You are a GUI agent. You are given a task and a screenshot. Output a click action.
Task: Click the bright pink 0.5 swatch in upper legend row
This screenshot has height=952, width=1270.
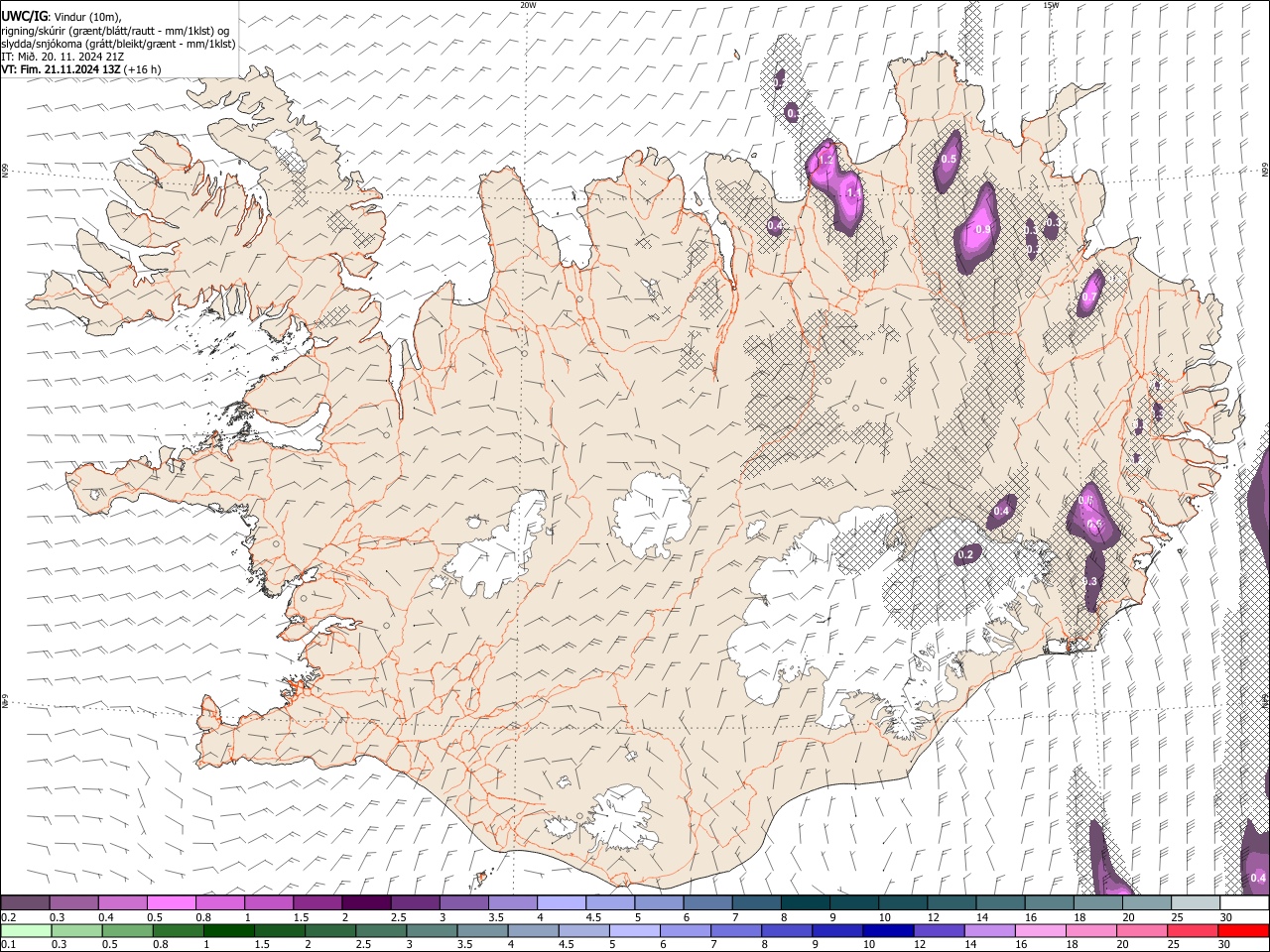click(x=171, y=903)
